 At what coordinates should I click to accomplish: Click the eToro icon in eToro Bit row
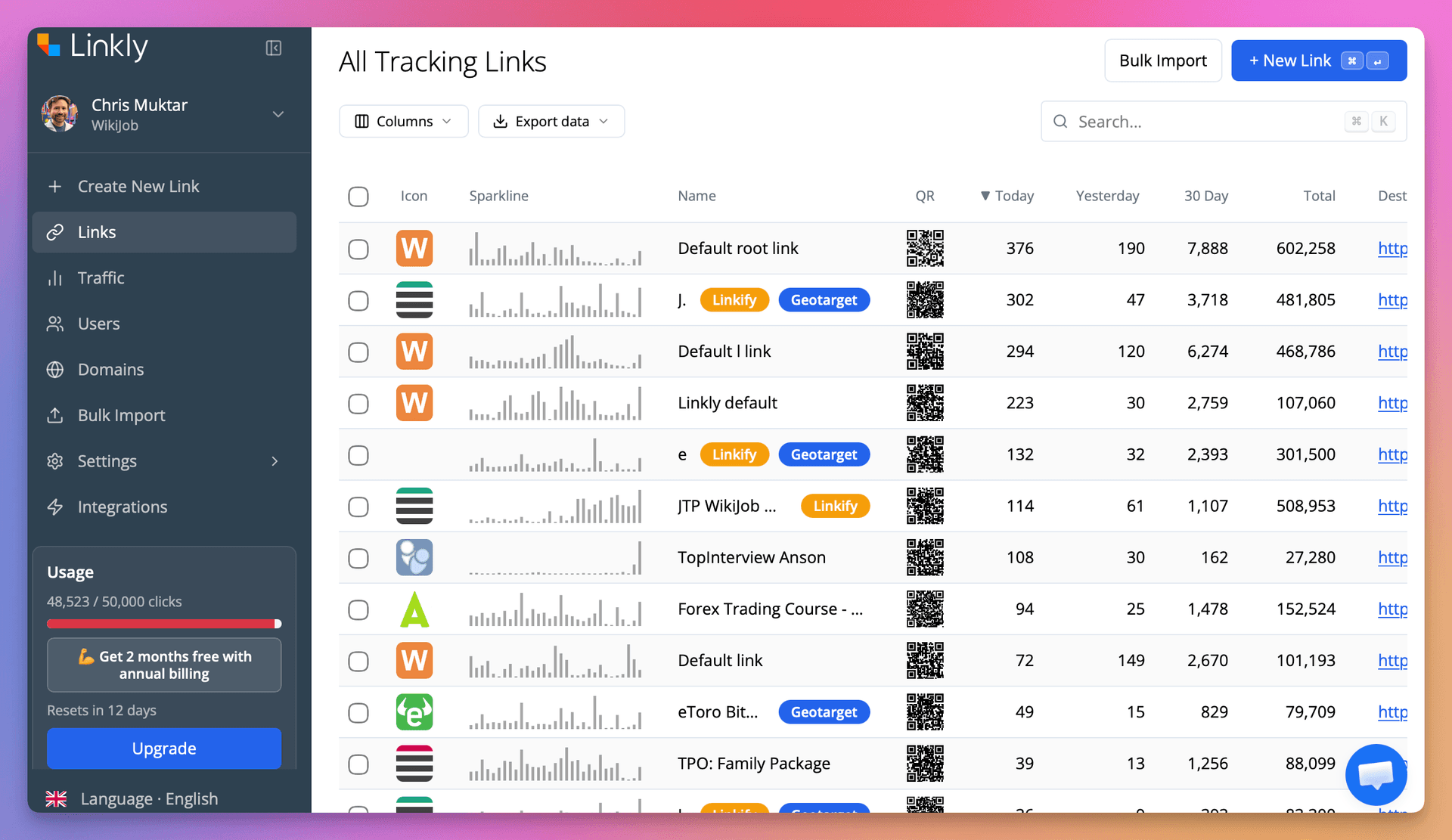[x=414, y=712]
